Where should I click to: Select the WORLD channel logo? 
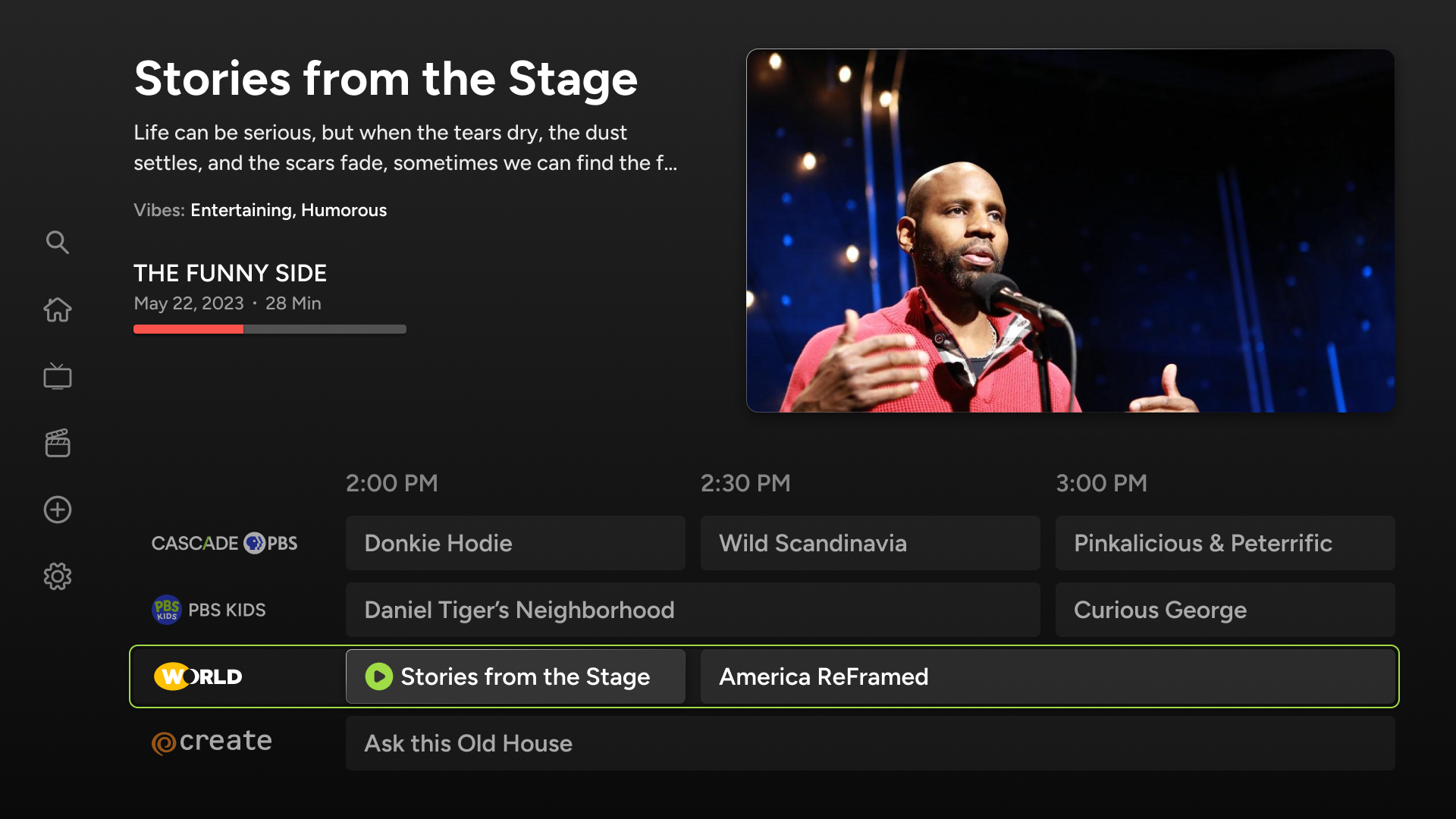(x=199, y=676)
